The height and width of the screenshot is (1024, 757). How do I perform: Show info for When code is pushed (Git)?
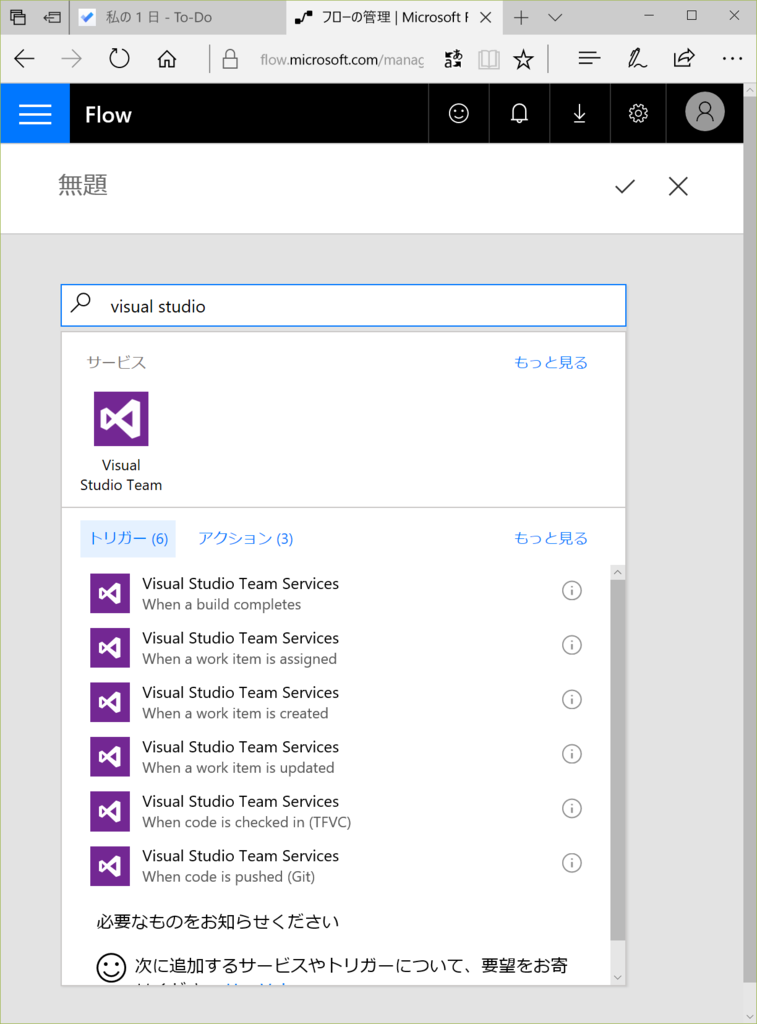[x=572, y=863]
